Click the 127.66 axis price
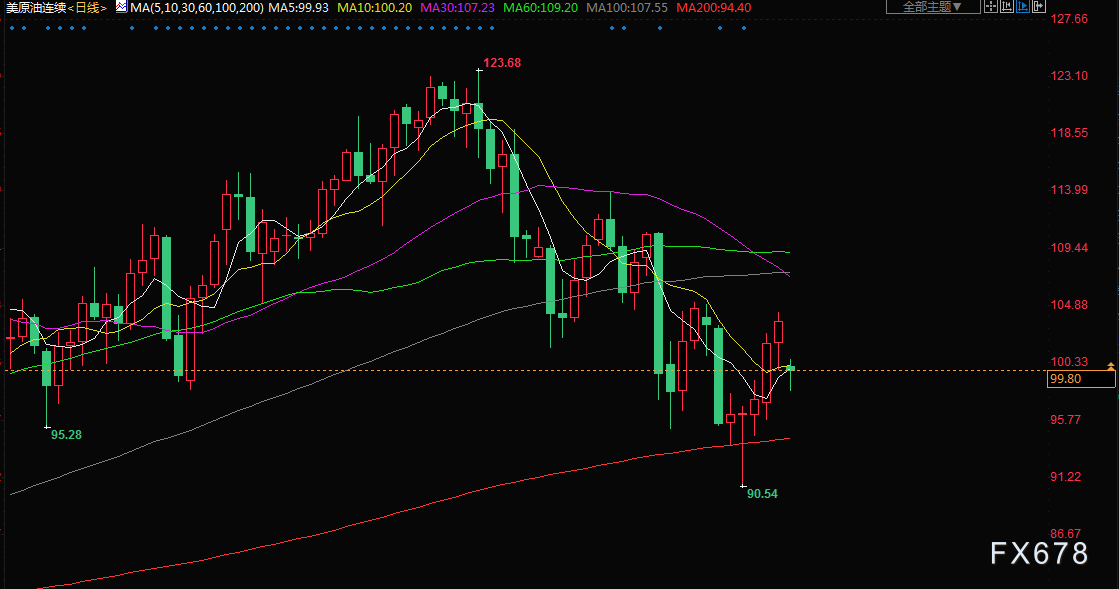The image size is (1119, 589). coord(1069,19)
